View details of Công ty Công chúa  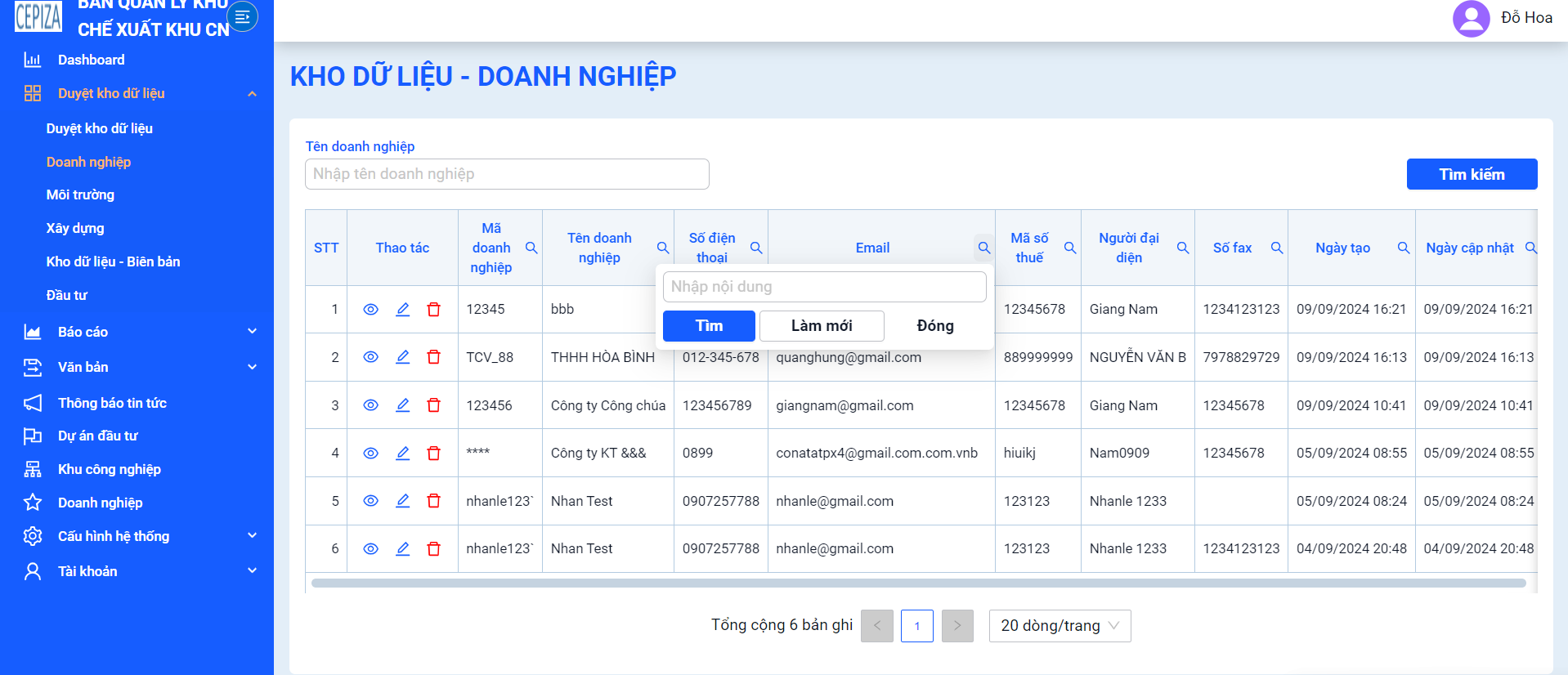(x=370, y=405)
